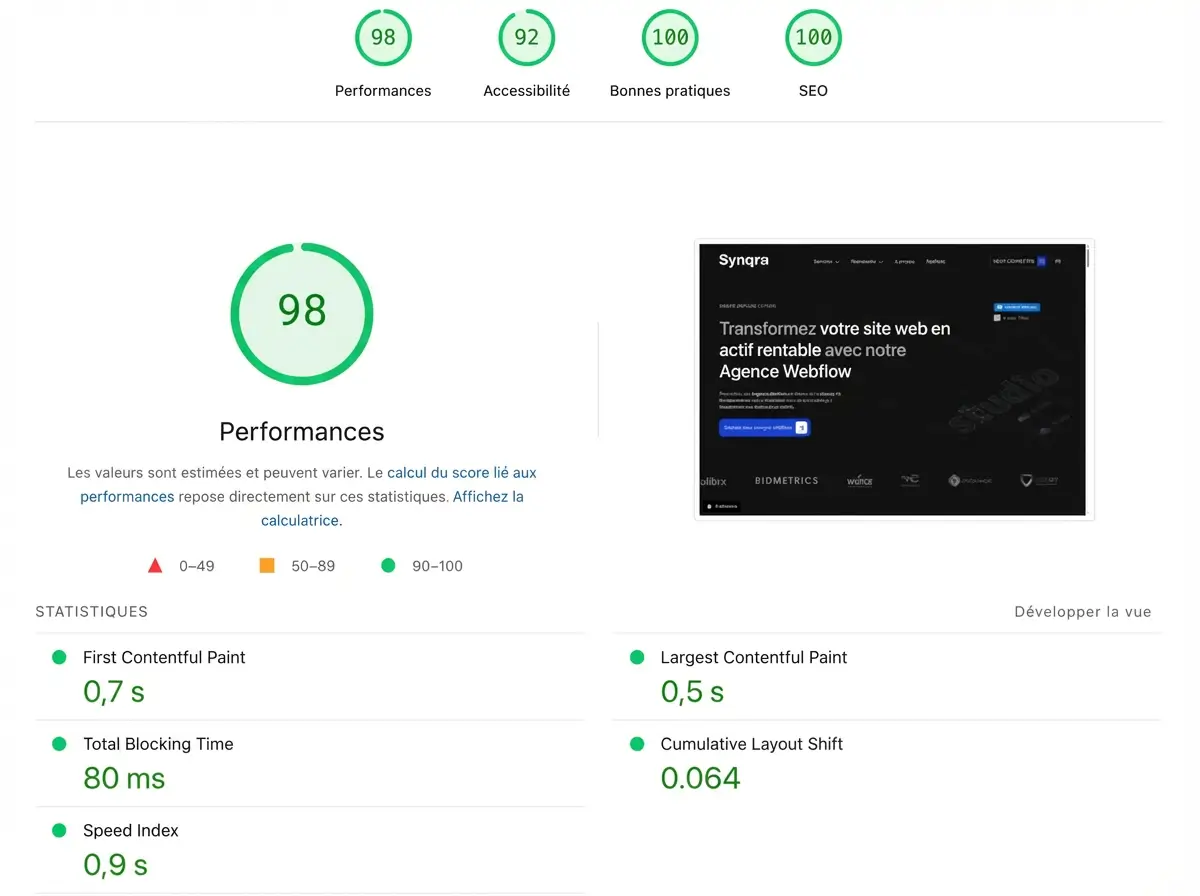Click the 100 Bonnes pratiques score gauge
Image resolution: width=1200 pixels, height=896 pixels.
click(670, 37)
